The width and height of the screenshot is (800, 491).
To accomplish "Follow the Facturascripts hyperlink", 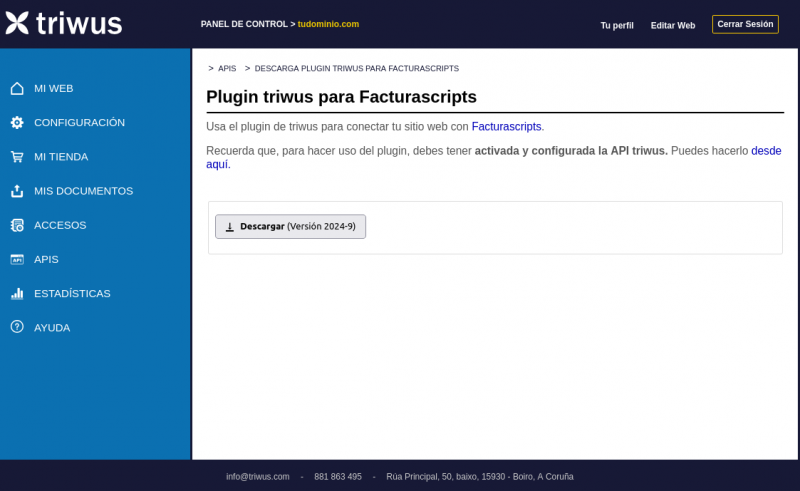I will 506,127.
